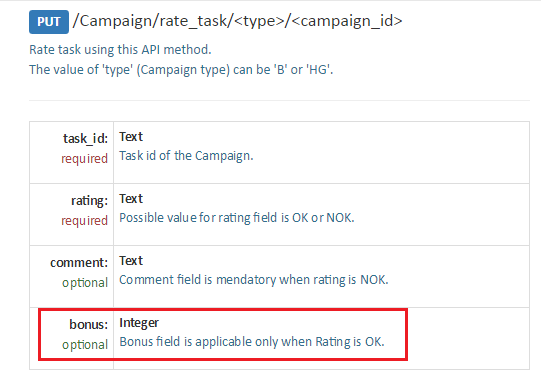Click the green 'optional' label under bonus
Screen dimensions: 541x379
pos(85,345)
